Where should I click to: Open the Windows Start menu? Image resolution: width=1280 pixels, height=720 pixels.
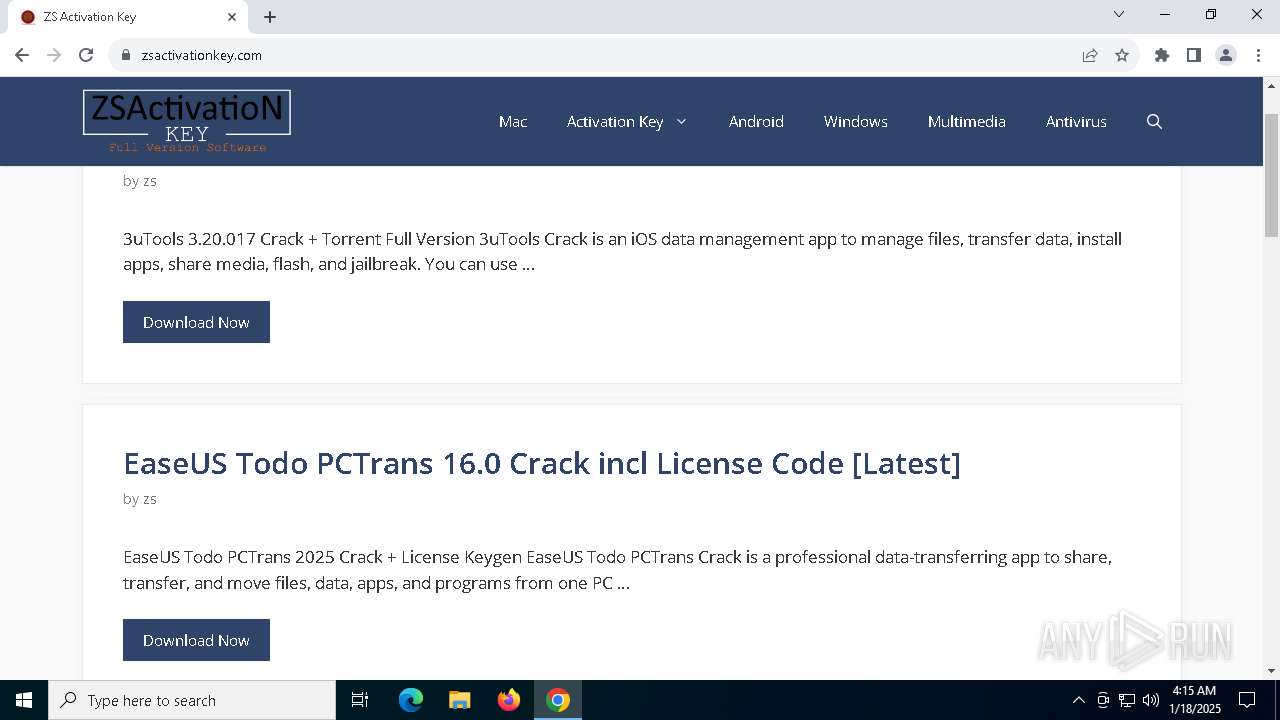(24, 700)
